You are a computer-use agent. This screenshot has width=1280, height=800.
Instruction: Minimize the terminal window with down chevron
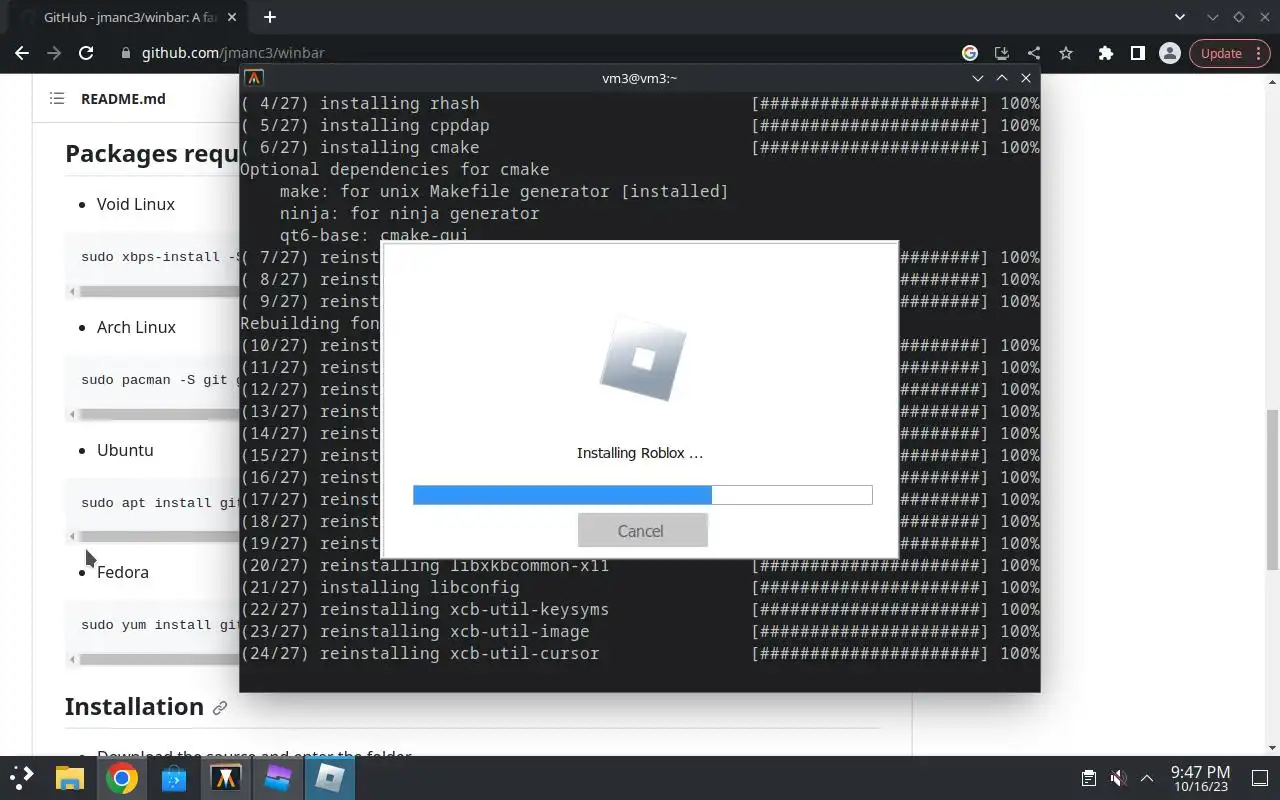[978, 78]
